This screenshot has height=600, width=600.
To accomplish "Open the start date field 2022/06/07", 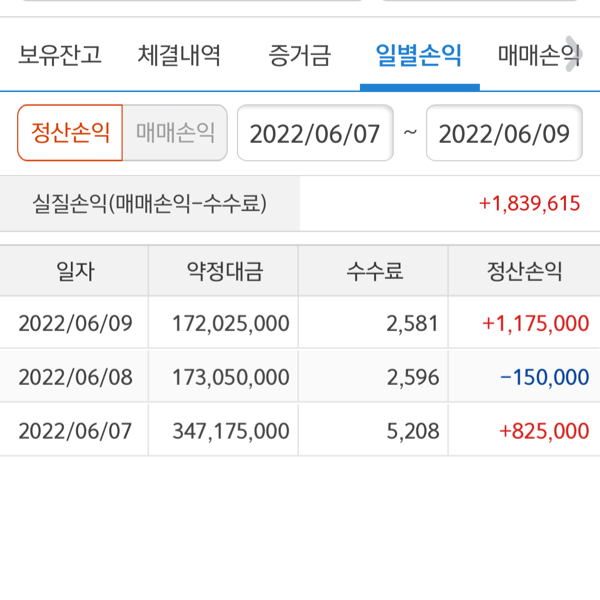I will coord(315,134).
